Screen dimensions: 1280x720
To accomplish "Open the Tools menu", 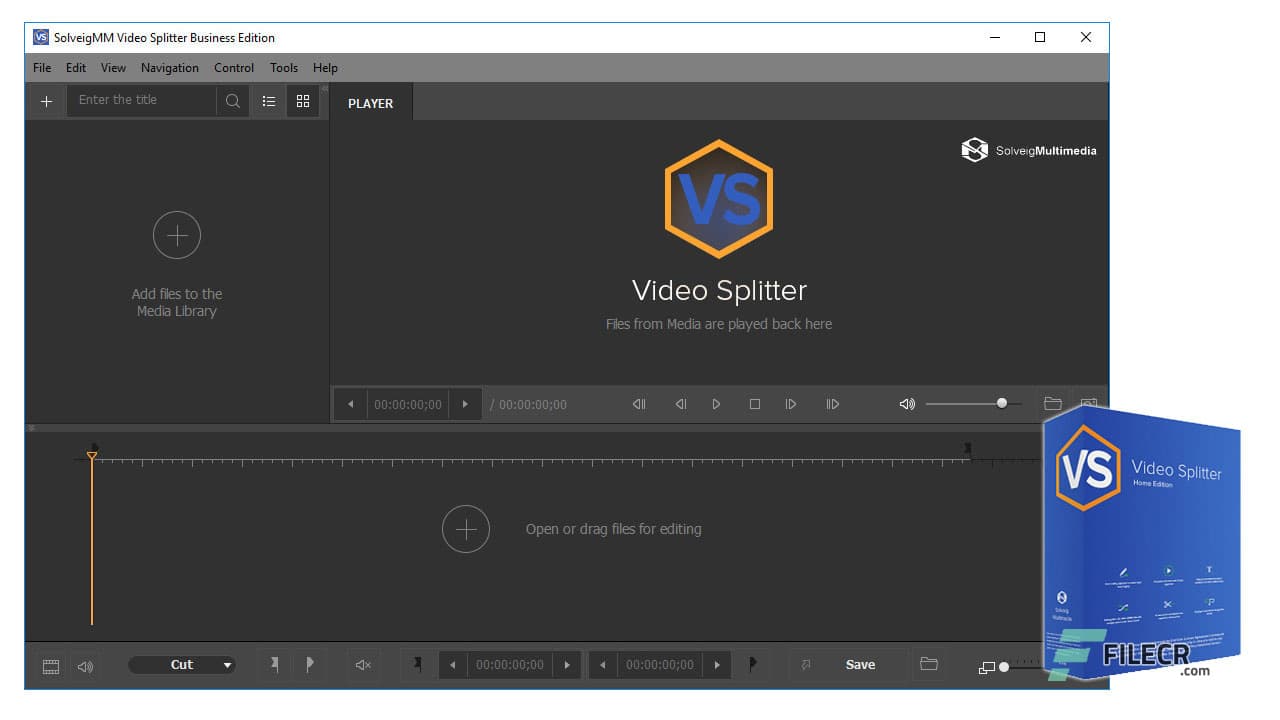I will (x=283, y=67).
